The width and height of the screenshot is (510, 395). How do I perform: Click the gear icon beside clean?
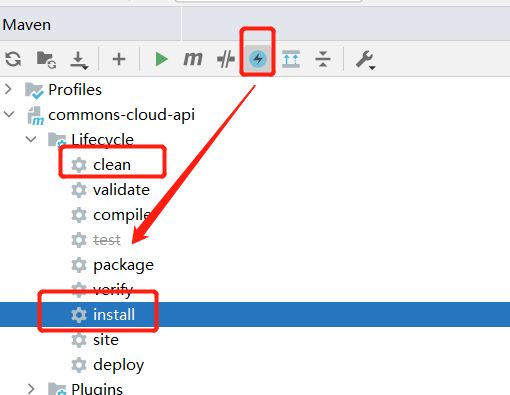79,165
